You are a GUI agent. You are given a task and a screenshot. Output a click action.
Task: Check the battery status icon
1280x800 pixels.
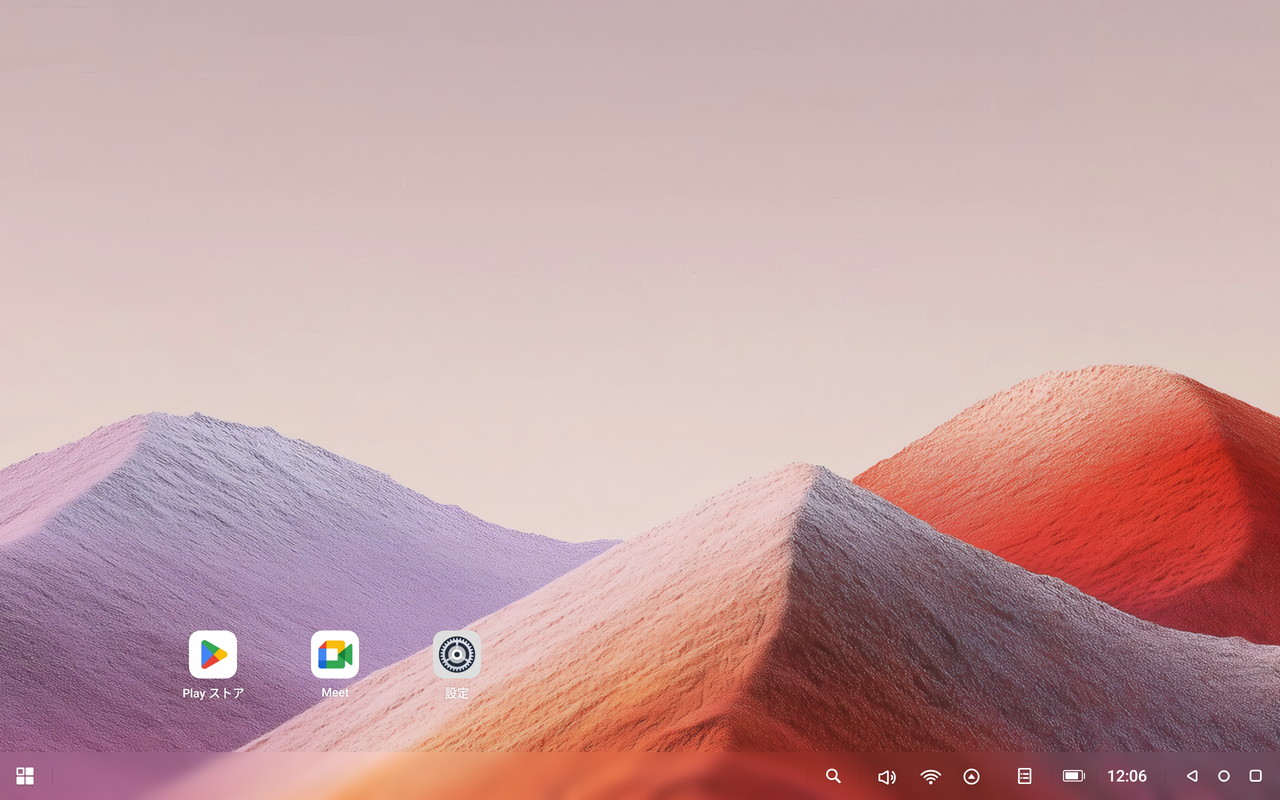pyautogui.click(x=1074, y=776)
